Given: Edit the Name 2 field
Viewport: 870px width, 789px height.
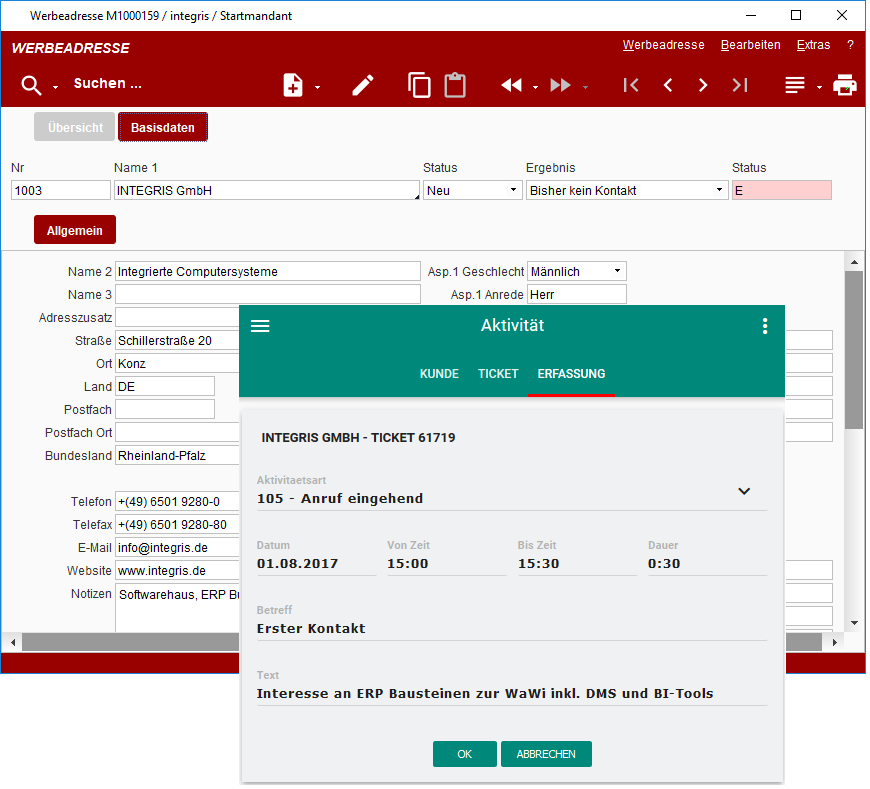Looking at the screenshot, I should pyautogui.click(x=268, y=272).
